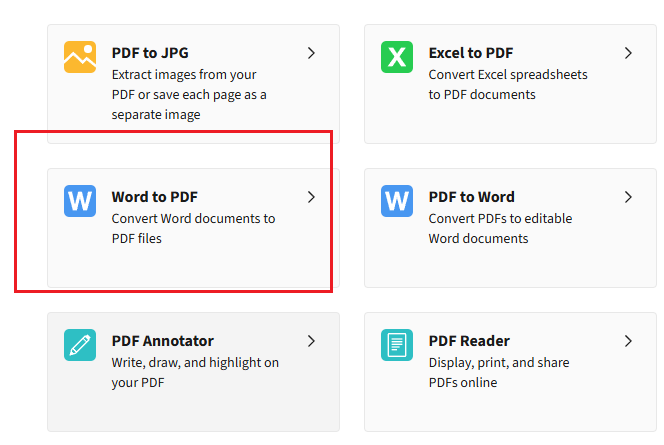Select the PDF to JPG title

[150, 53]
